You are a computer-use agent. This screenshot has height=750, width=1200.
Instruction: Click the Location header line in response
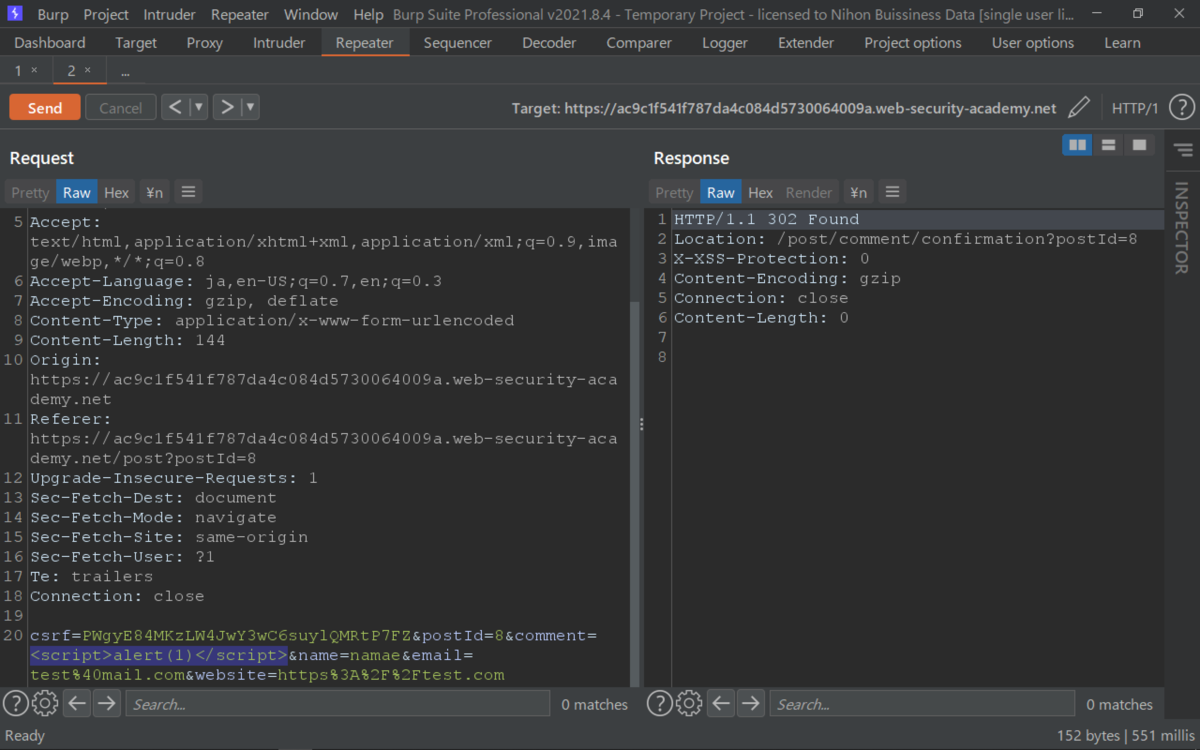pyautogui.click(x=906, y=239)
